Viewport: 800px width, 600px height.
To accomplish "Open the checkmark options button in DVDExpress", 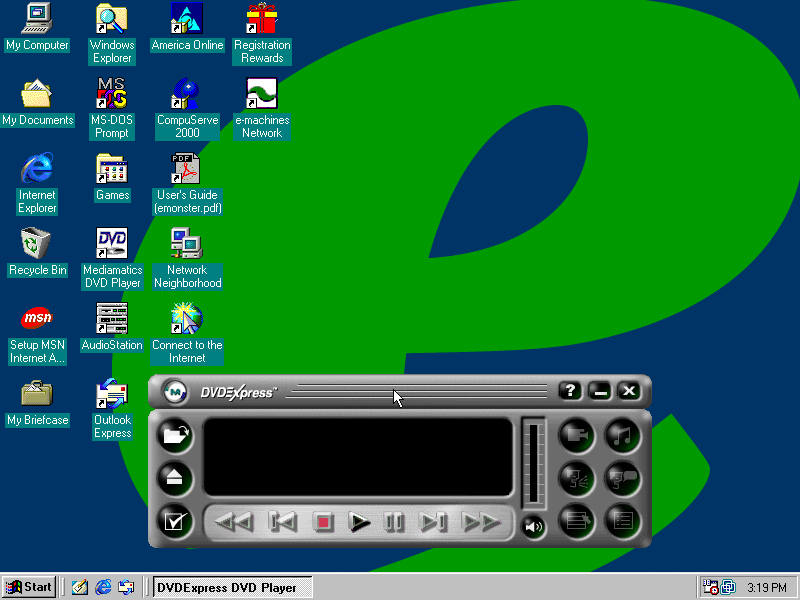I will [176, 521].
